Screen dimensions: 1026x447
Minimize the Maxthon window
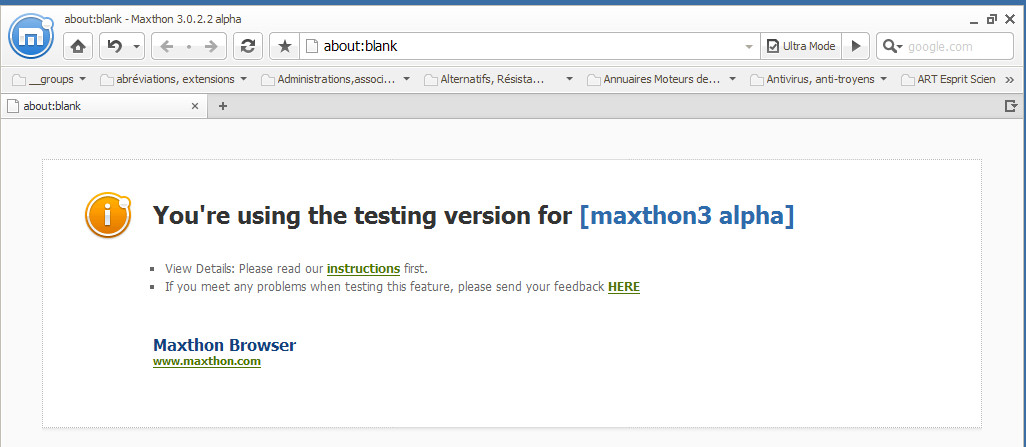click(974, 20)
